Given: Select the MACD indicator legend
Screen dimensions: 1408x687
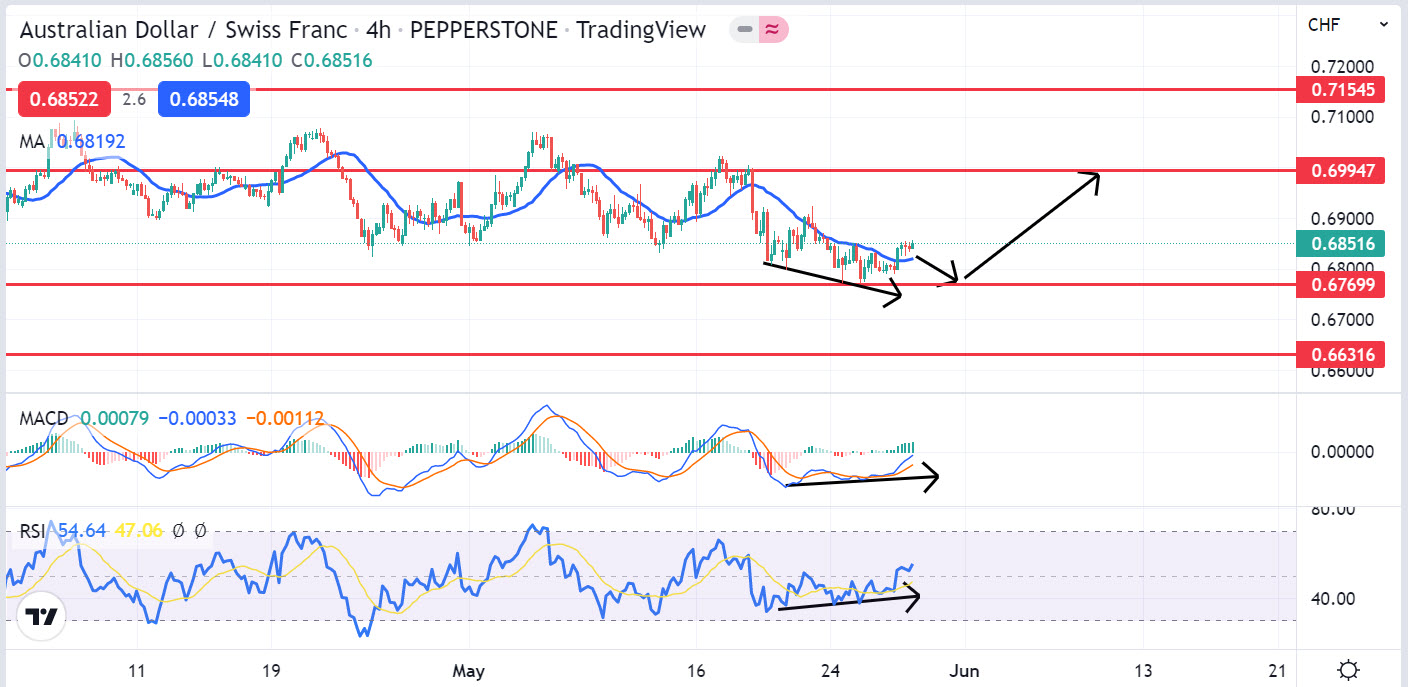Looking at the screenshot, I should click(x=44, y=418).
